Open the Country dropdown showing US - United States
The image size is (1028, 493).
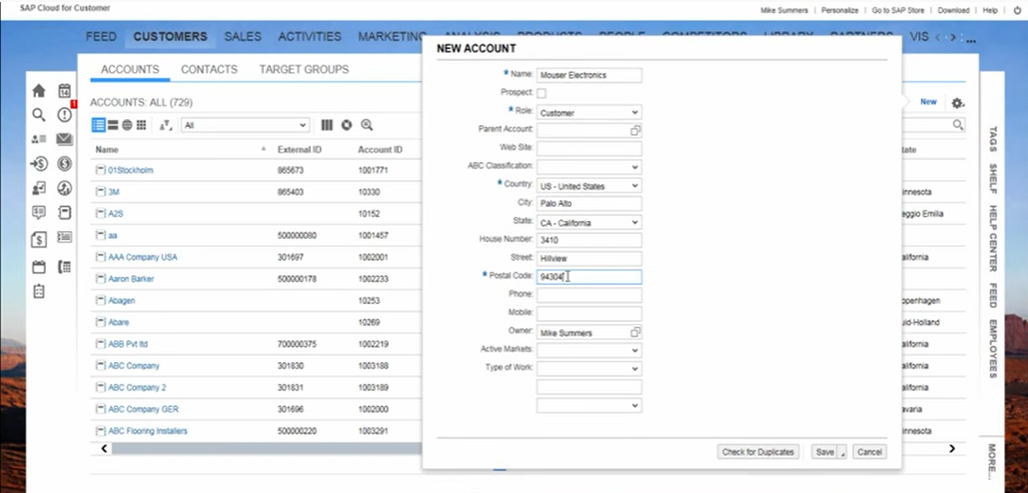point(589,186)
